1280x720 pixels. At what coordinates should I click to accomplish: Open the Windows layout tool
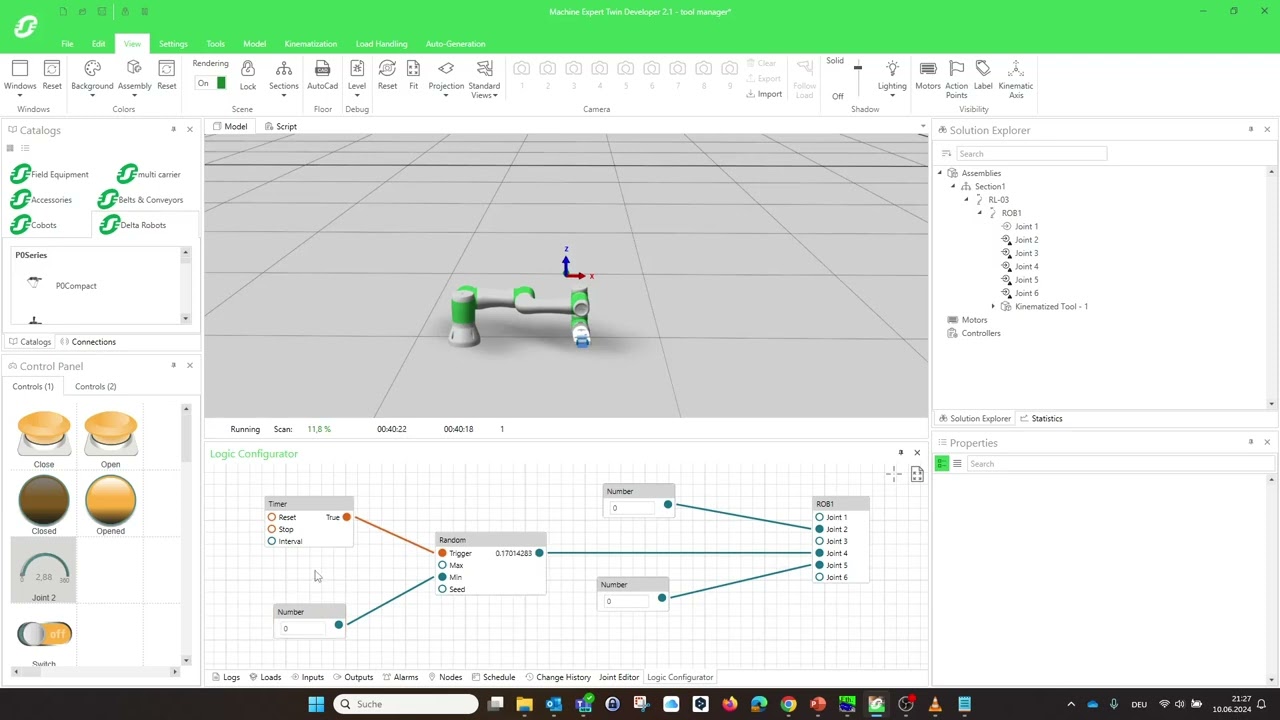(19, 75)
